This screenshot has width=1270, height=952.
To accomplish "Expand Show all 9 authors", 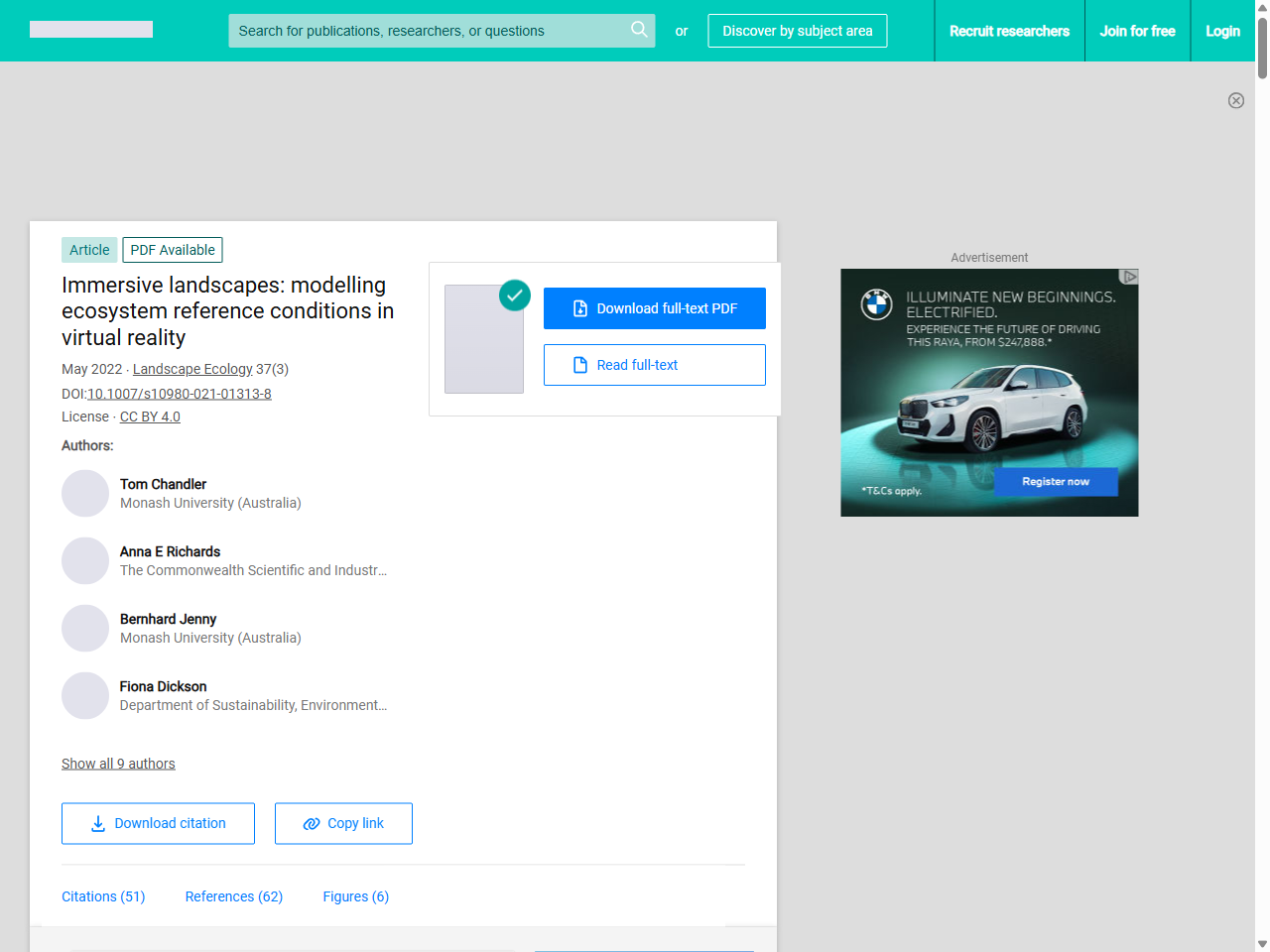I will tap(118, 764).
